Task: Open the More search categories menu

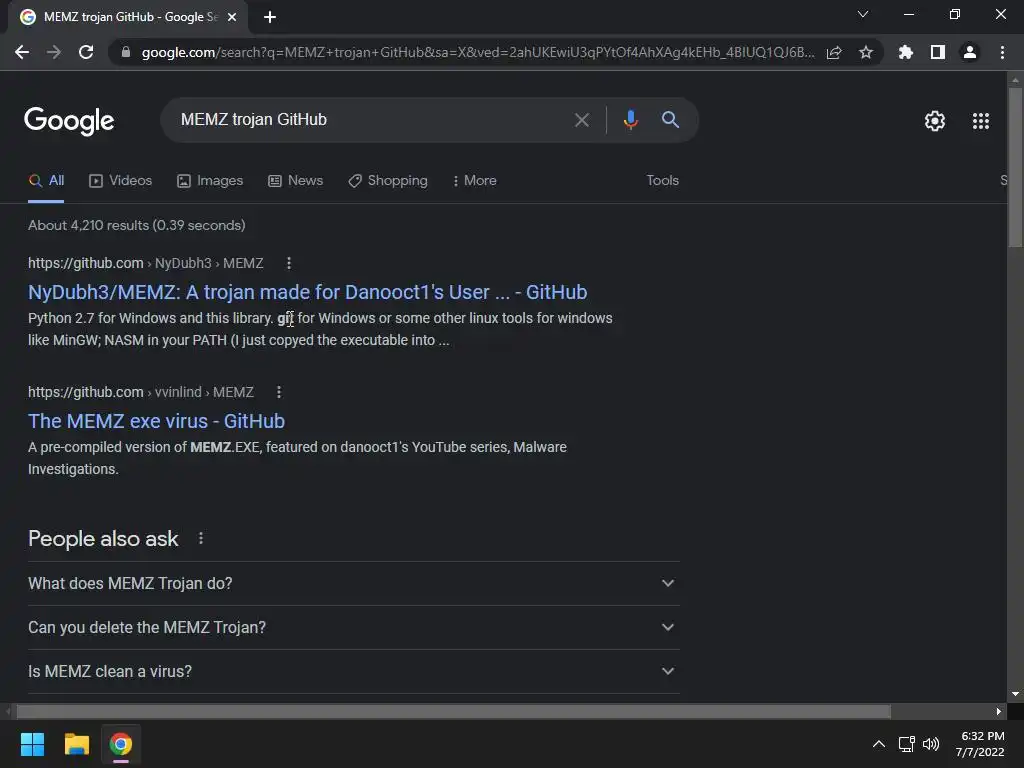Action: (x=474, y=180)
